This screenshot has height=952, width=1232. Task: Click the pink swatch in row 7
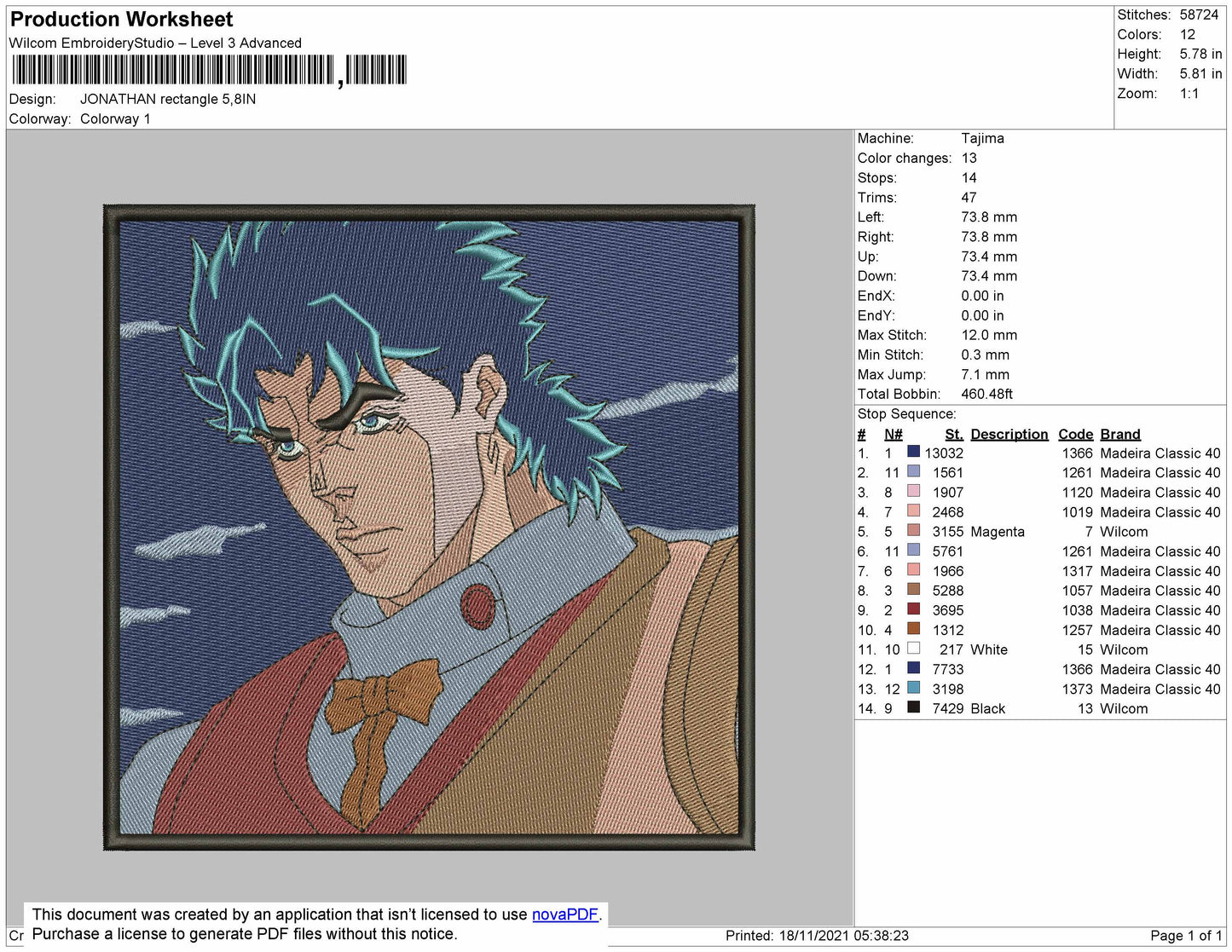pos(914,569)
